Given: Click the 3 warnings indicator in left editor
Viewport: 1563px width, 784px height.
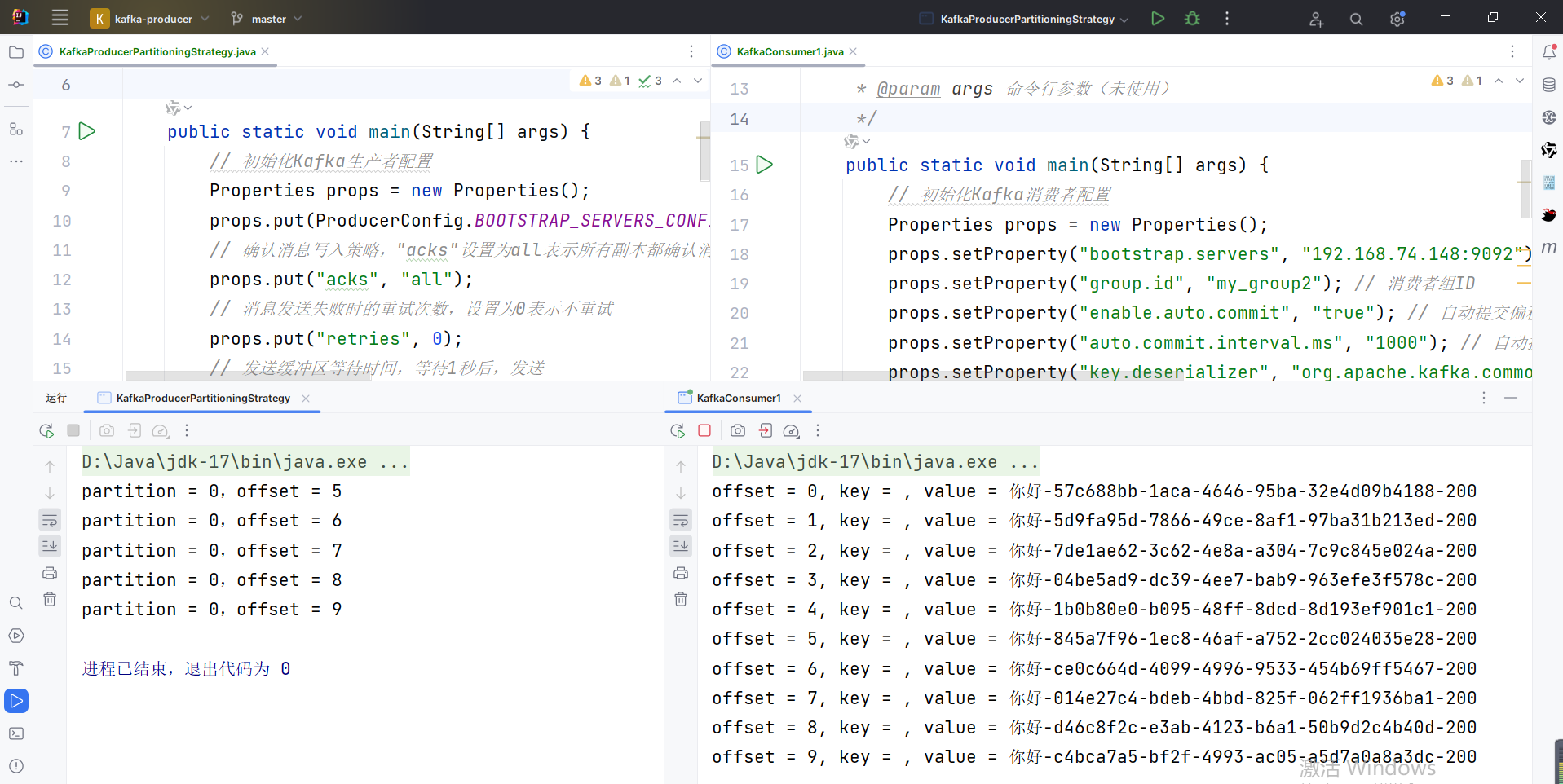Looking at the screenshot, I should pos(590,81).
